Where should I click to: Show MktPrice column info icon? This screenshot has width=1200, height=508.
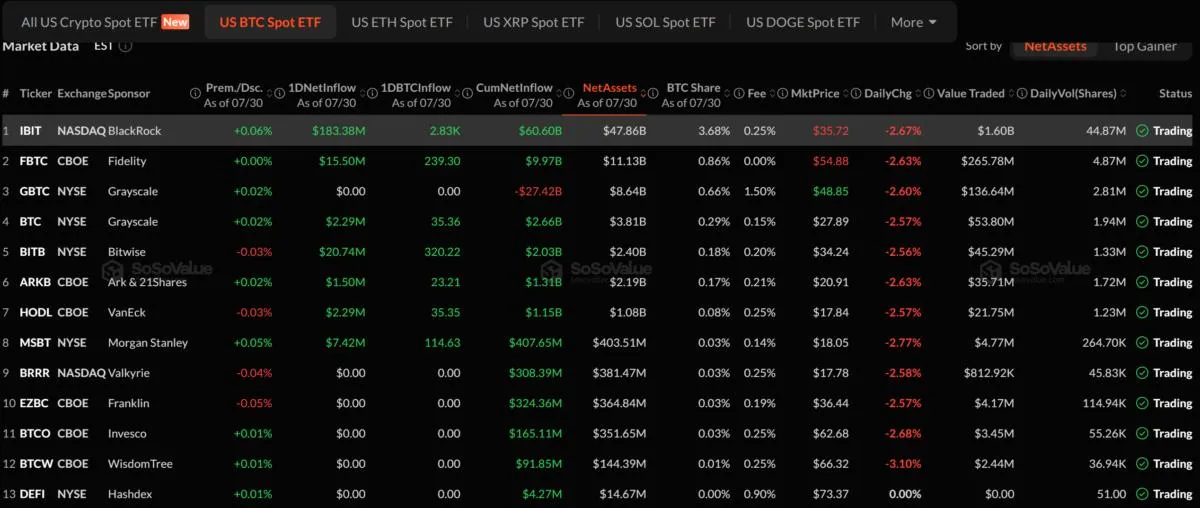pos(782,93)
